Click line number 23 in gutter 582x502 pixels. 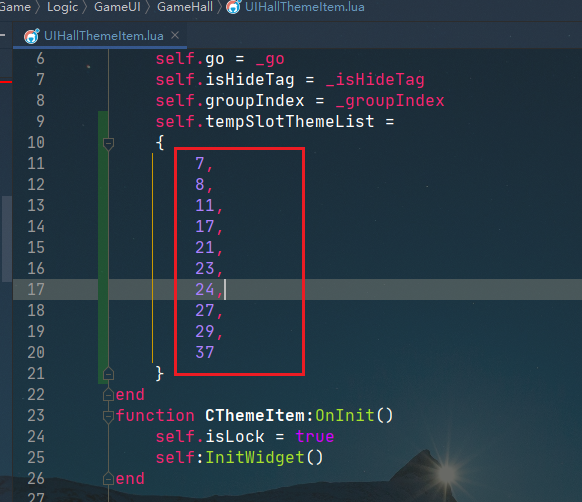pos(36,415)
